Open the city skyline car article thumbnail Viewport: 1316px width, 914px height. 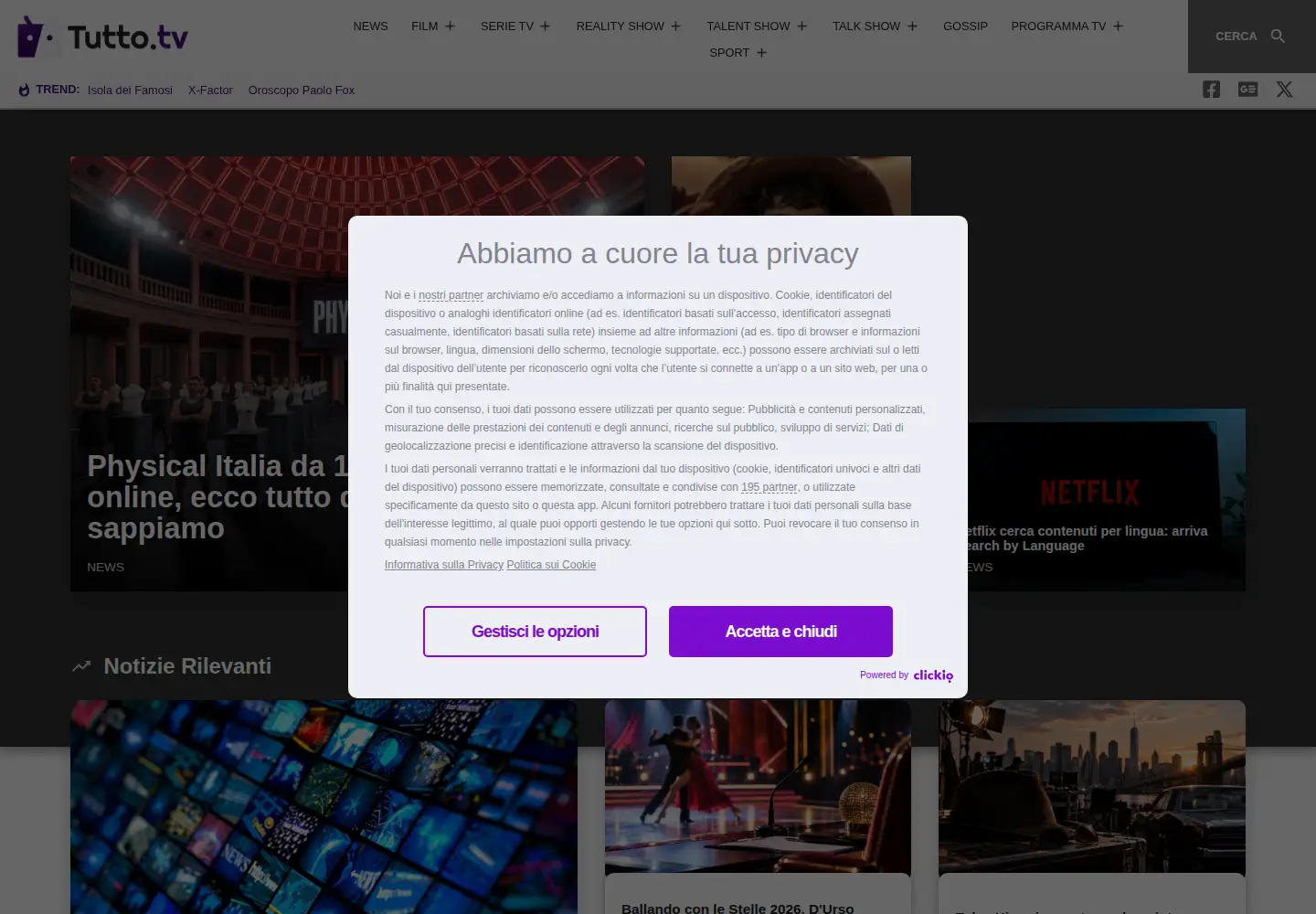click(x=1092, y=787)
